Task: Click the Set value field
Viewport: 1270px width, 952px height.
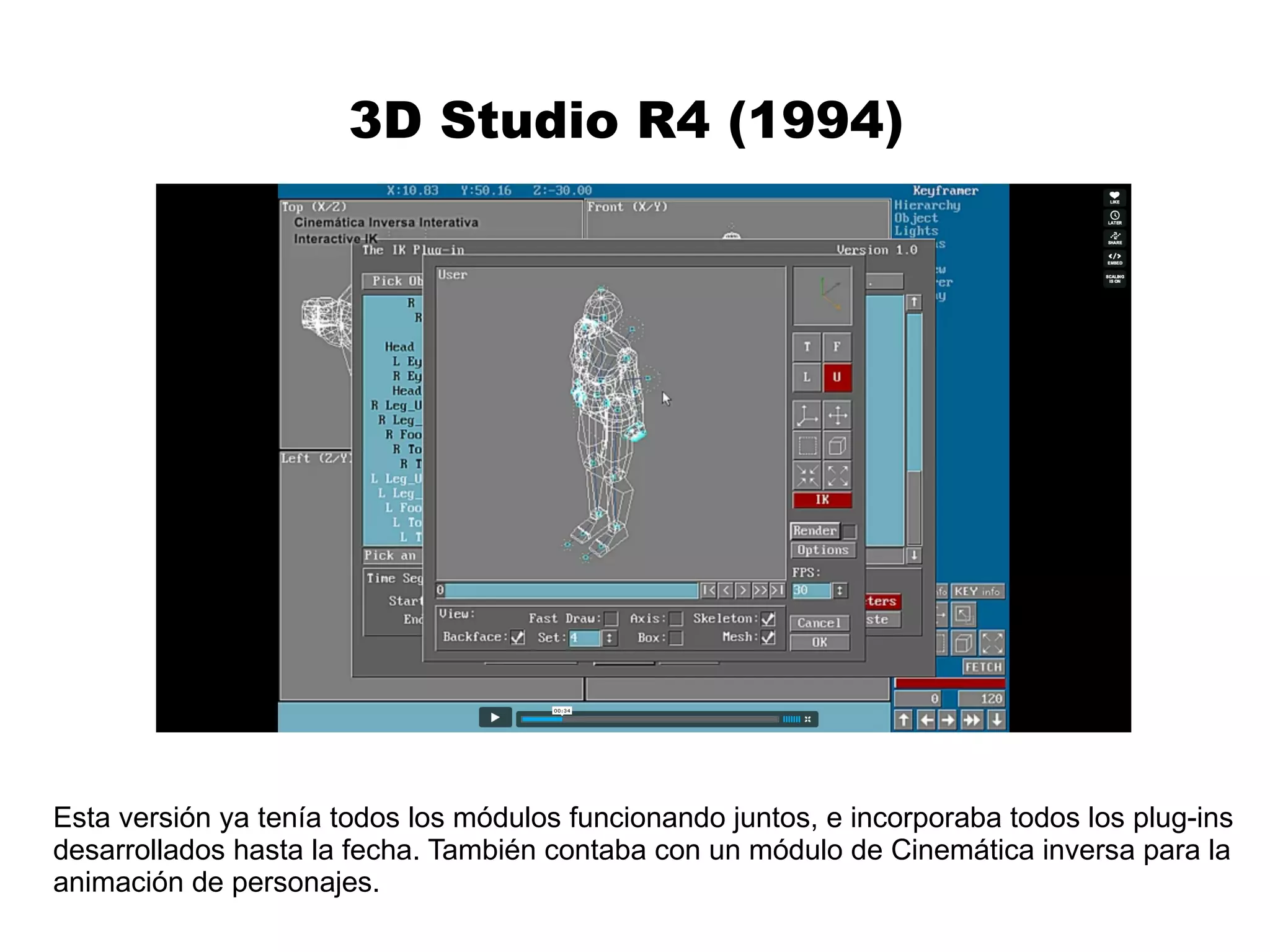Action: tap(585, 638)
